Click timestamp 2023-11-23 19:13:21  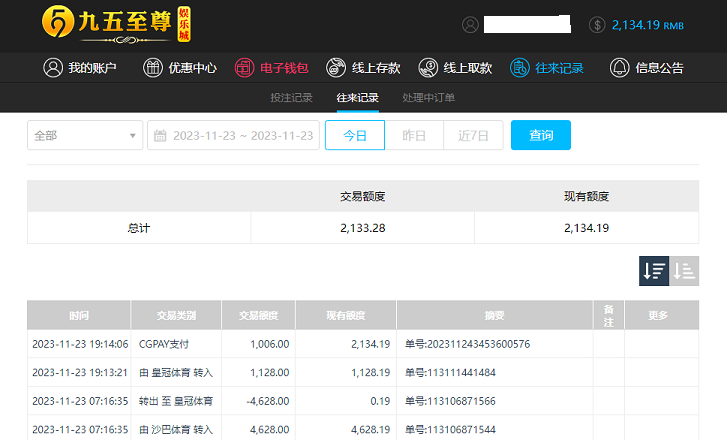80,372
